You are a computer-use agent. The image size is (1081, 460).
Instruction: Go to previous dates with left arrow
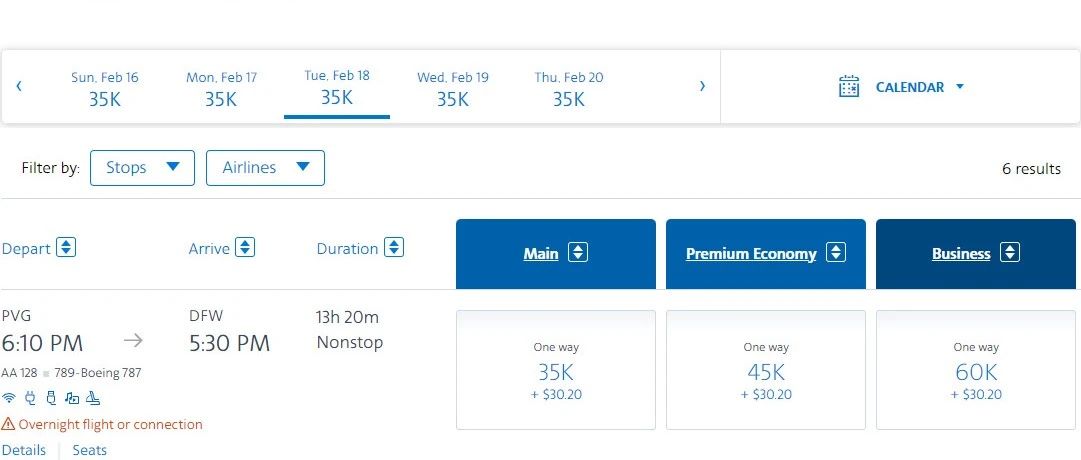tap(19, 86)
